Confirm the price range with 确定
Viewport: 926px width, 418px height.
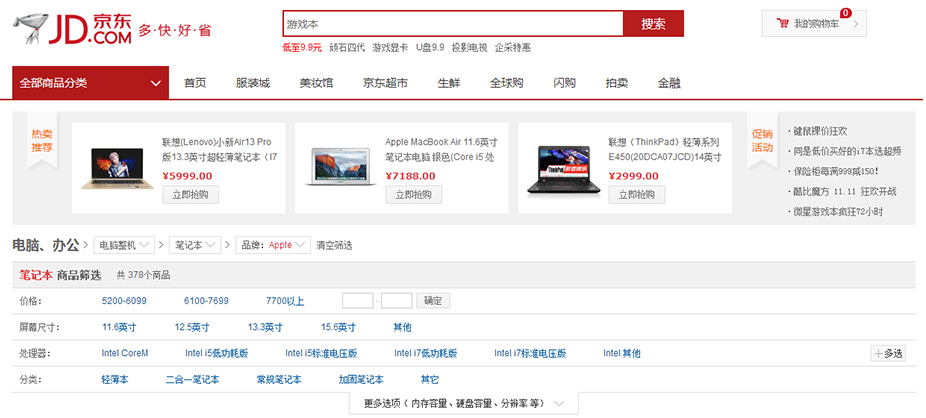434,300
